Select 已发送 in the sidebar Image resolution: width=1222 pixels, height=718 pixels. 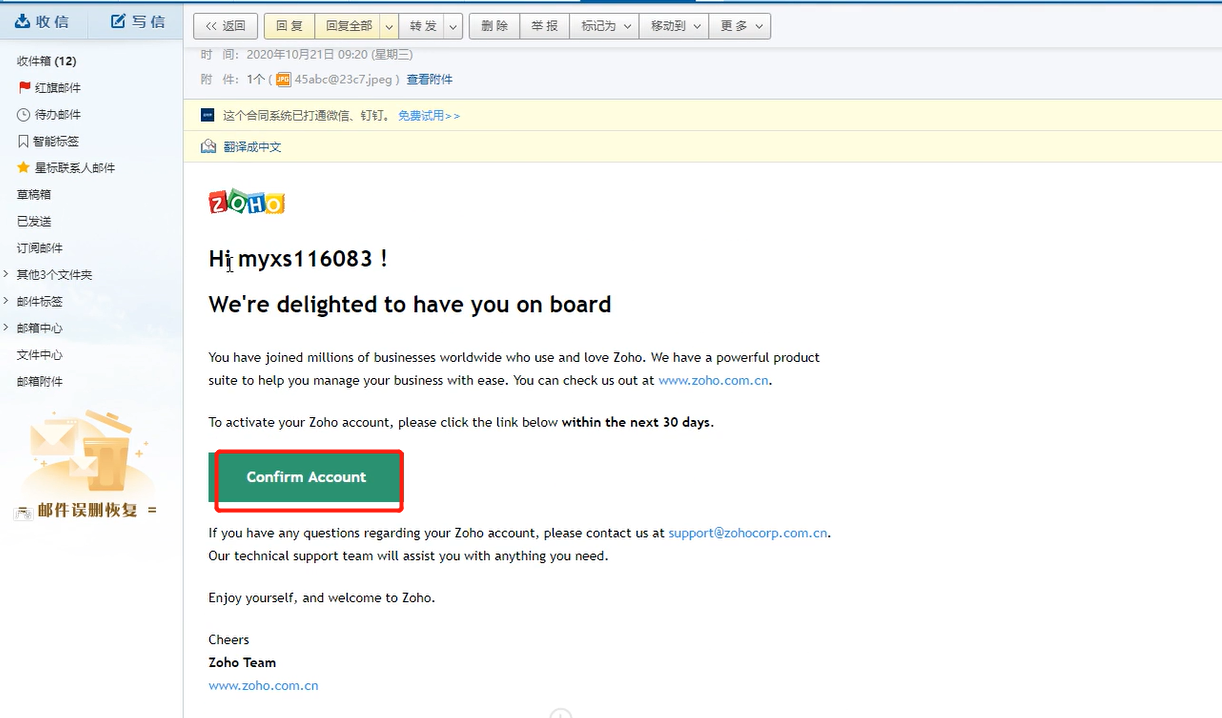tap(34, 222)
